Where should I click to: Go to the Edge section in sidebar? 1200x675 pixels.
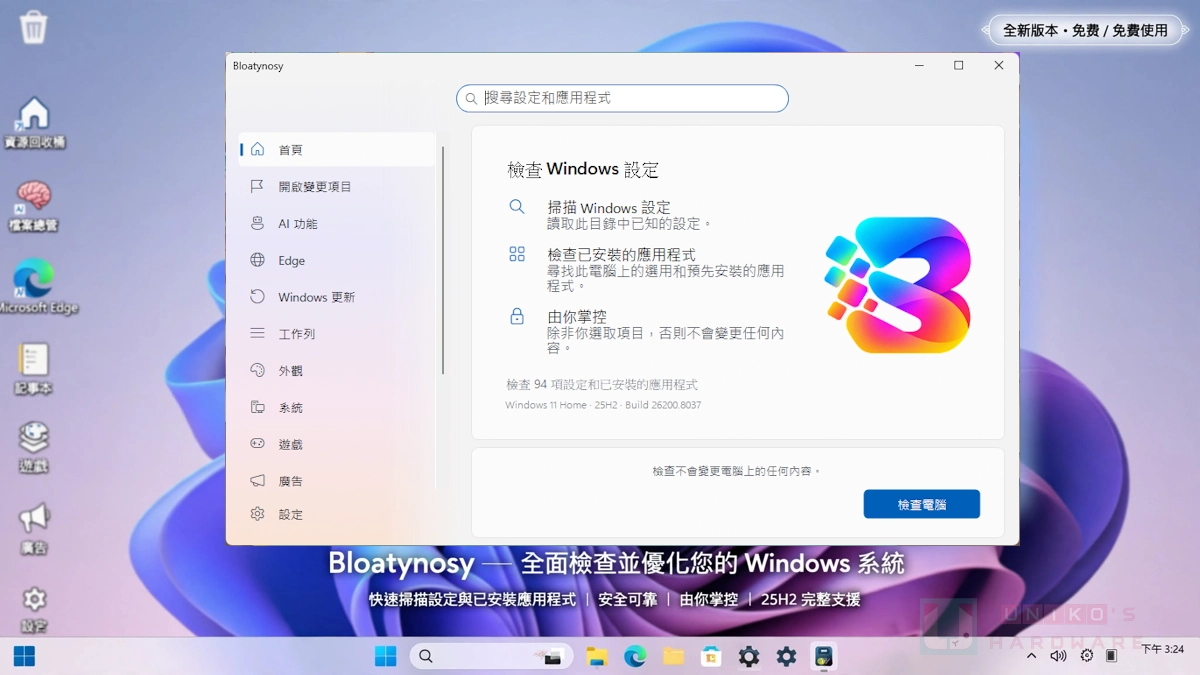pyautogui.click(x=337, y=261)
